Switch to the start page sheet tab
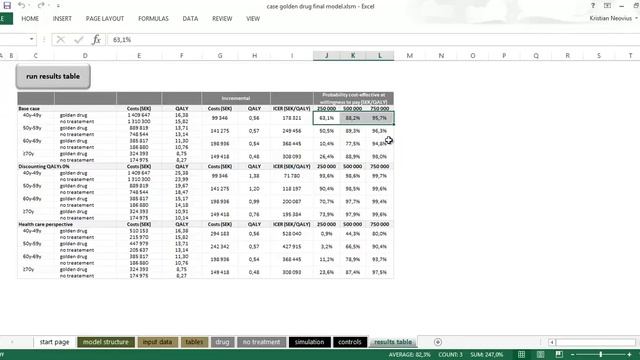The height and width of the screenshot is (360, 640). point(54,342)
